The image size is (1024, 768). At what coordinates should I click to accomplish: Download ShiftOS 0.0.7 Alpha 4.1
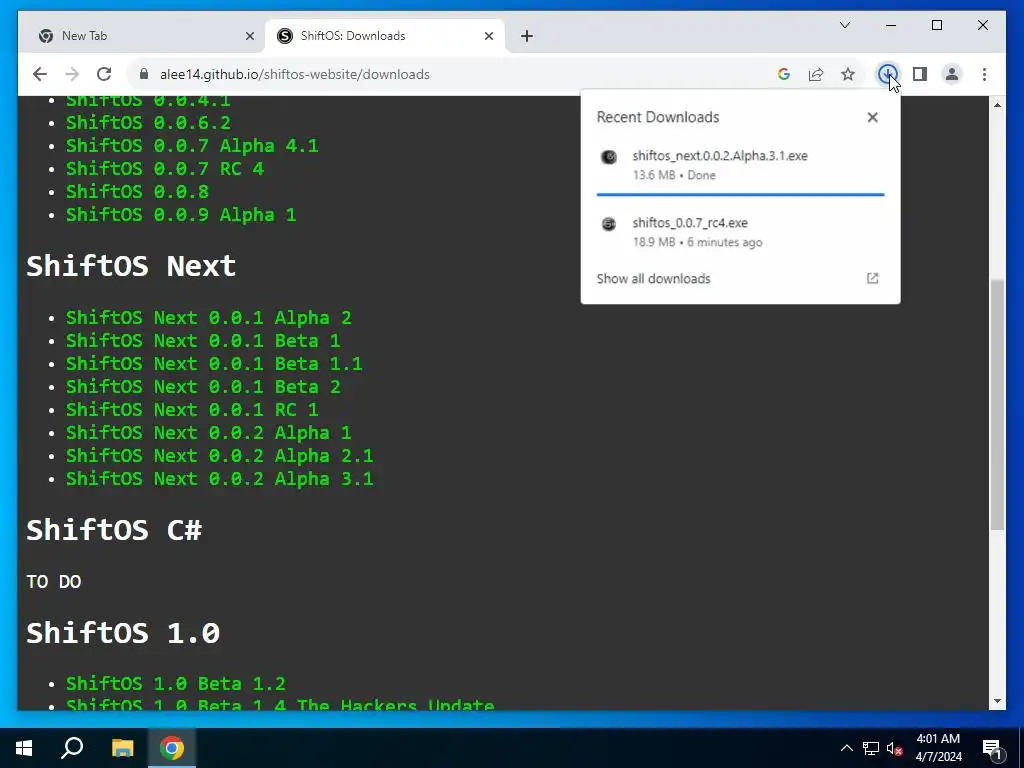[192, 146]
